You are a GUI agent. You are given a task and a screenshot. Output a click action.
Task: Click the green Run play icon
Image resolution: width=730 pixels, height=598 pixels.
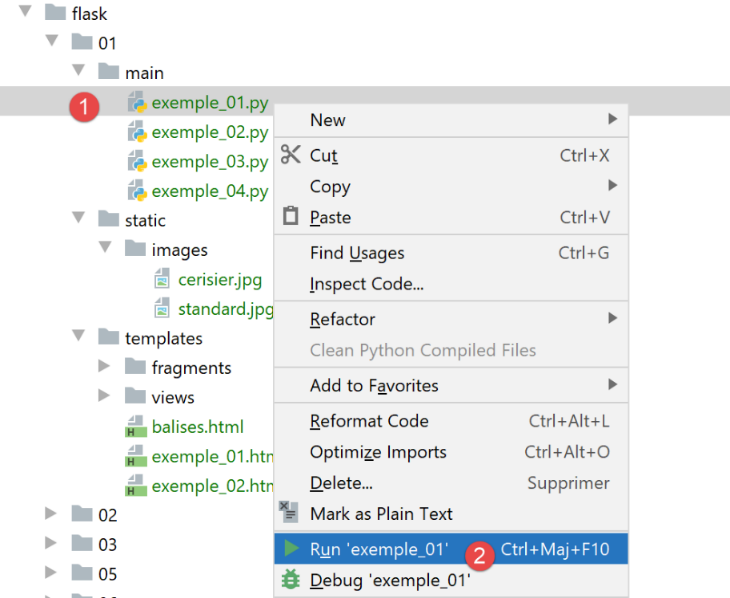tap(291, 548)
